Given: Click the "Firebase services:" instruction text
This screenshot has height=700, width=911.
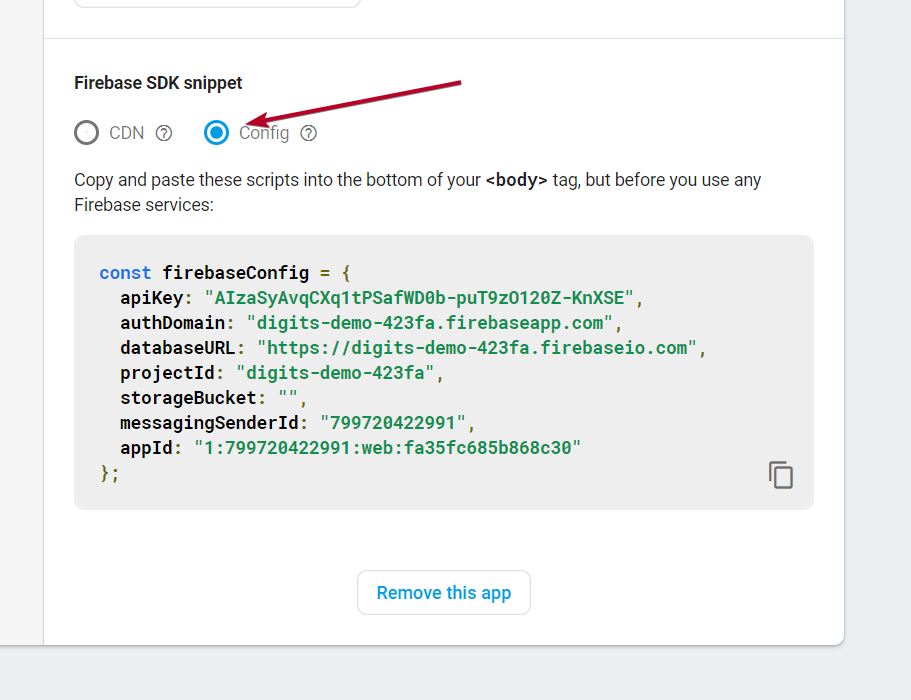Looking at the screenshot, I should point(143,205).
